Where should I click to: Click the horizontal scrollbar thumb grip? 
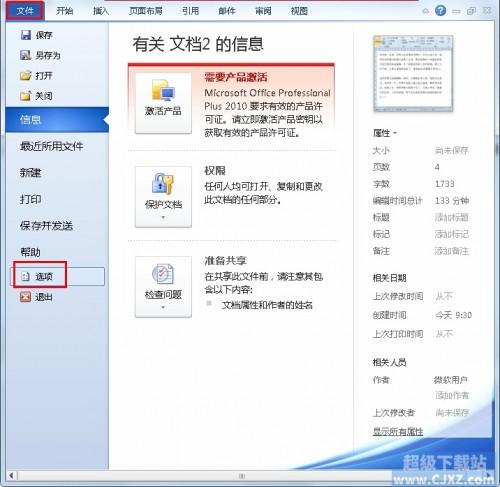[x=242, y=476]
